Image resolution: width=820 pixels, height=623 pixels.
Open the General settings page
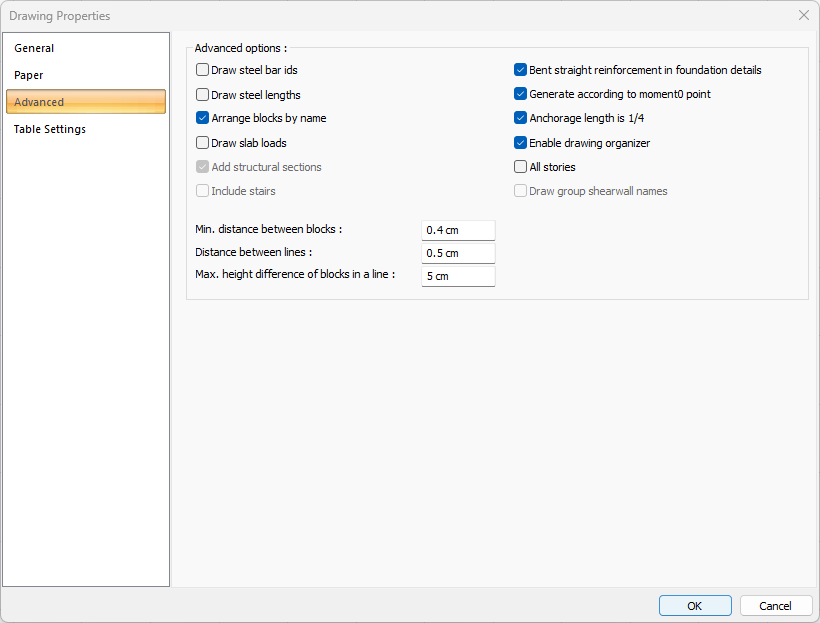tap(35, 48)
